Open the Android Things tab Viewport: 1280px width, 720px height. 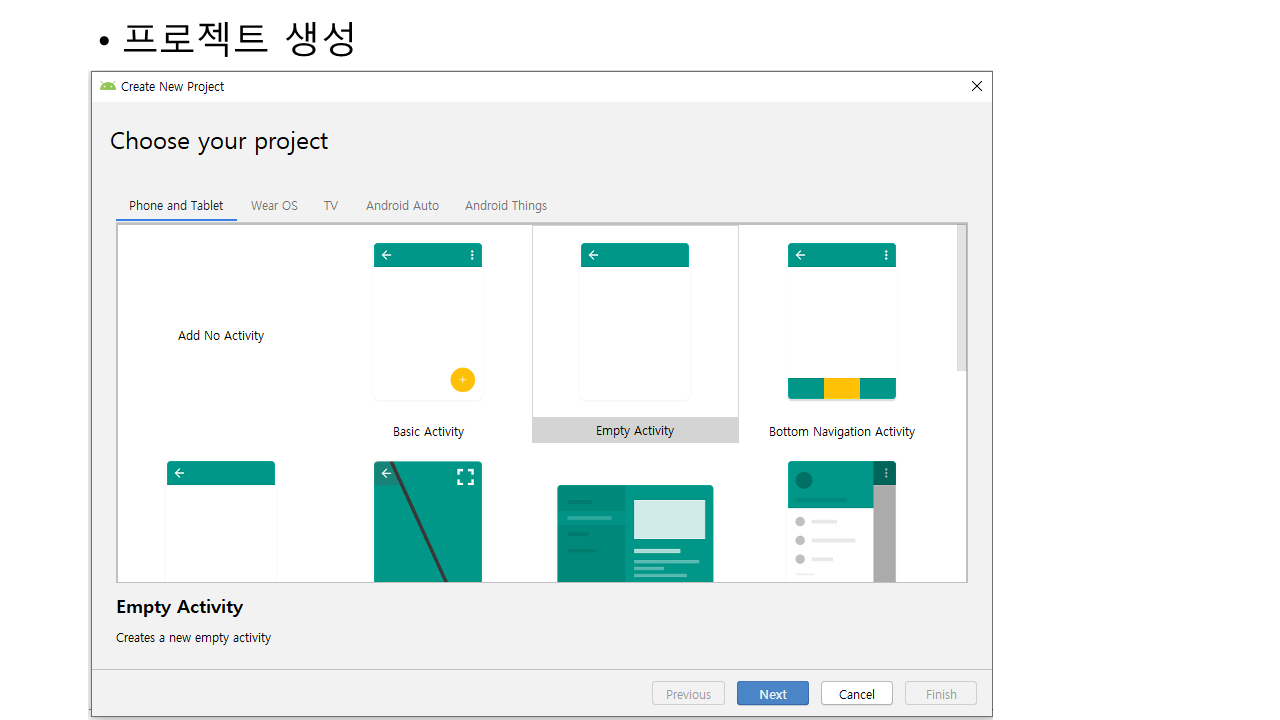click(x=506, y=206)
